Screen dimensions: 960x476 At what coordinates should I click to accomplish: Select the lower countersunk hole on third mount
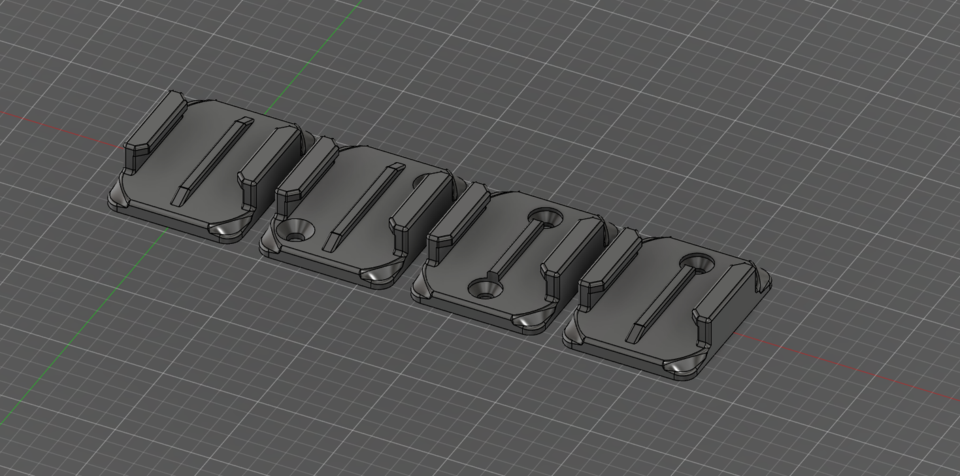tap(486, 289)
